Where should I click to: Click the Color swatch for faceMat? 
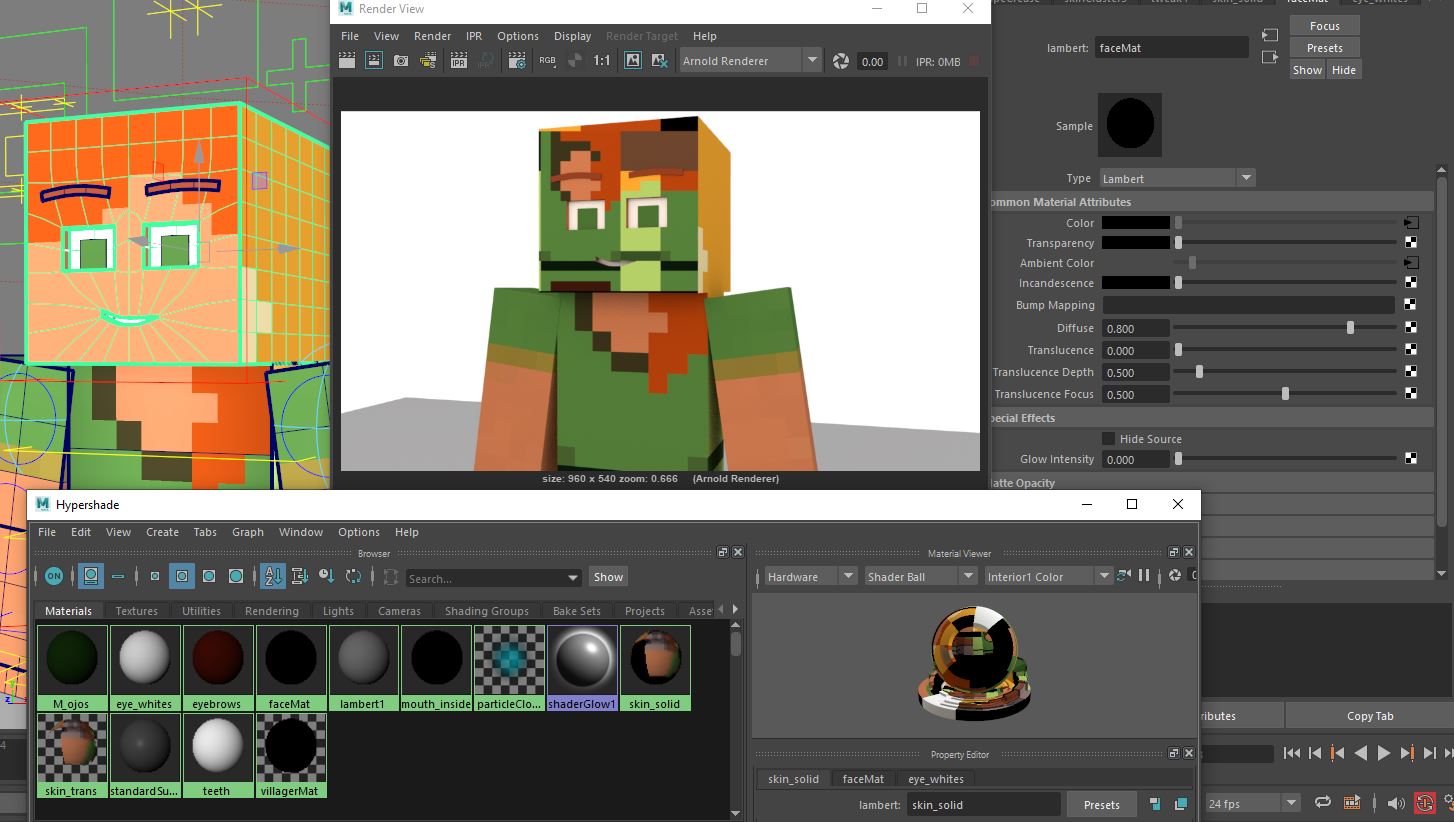[x=1135, y=223]
